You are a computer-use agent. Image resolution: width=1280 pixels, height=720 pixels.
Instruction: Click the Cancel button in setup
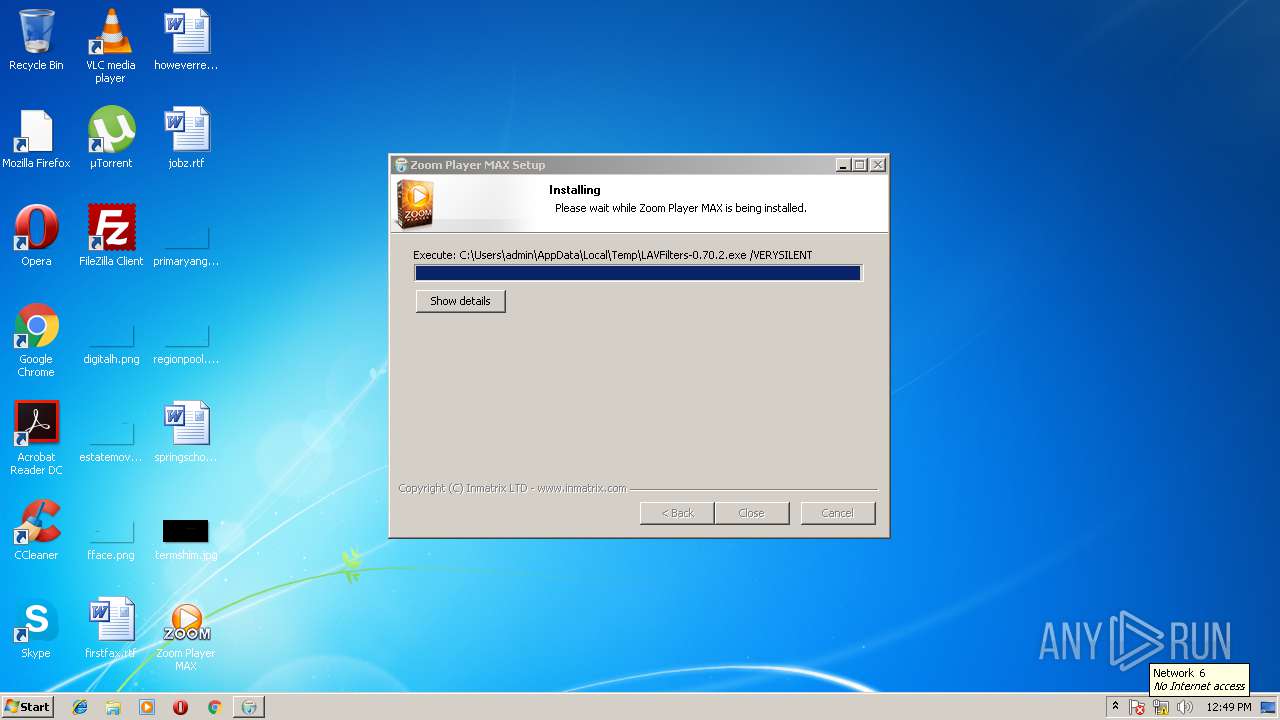[x=838, y=513]
